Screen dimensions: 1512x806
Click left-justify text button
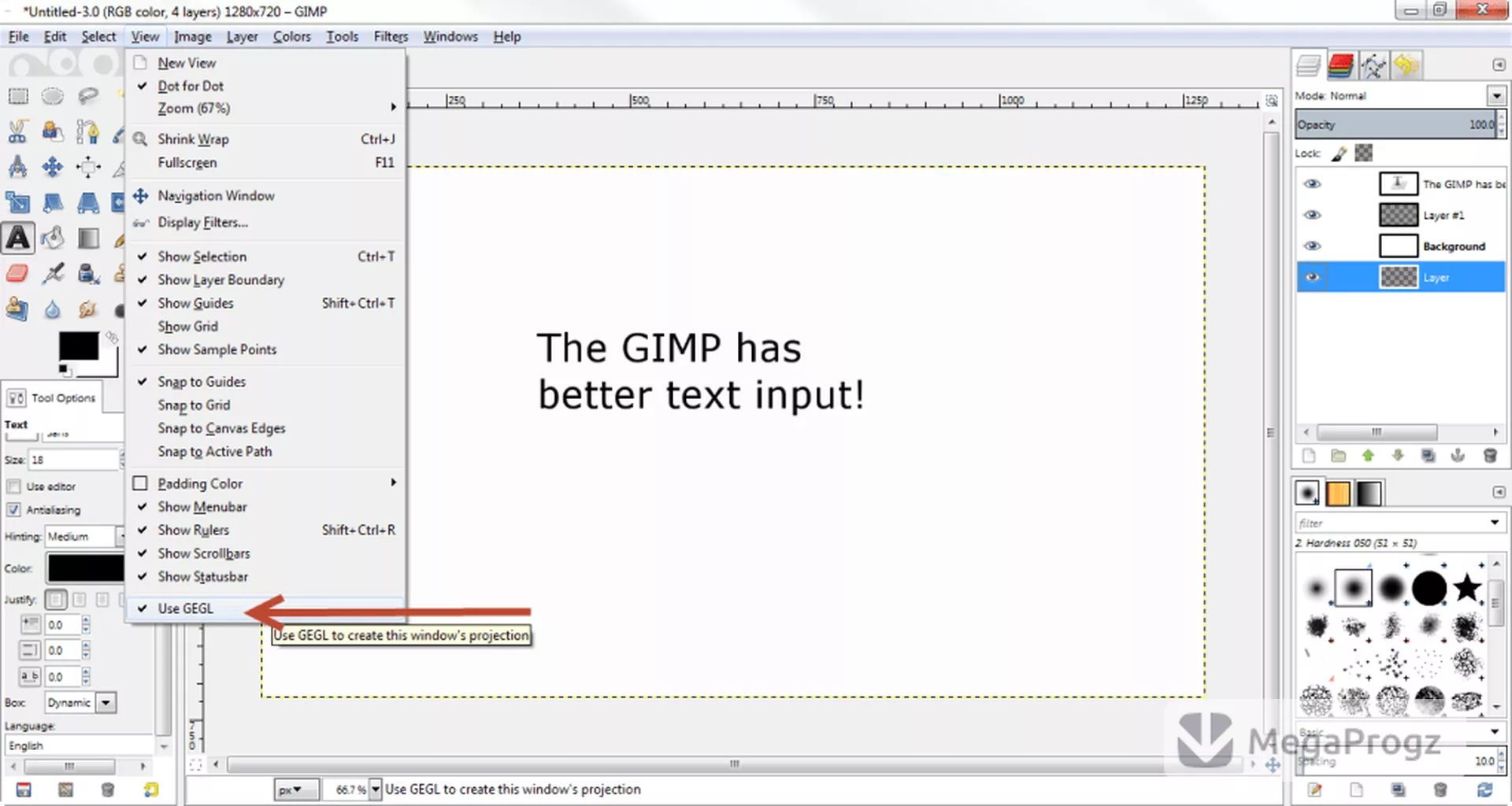point(56,600)
